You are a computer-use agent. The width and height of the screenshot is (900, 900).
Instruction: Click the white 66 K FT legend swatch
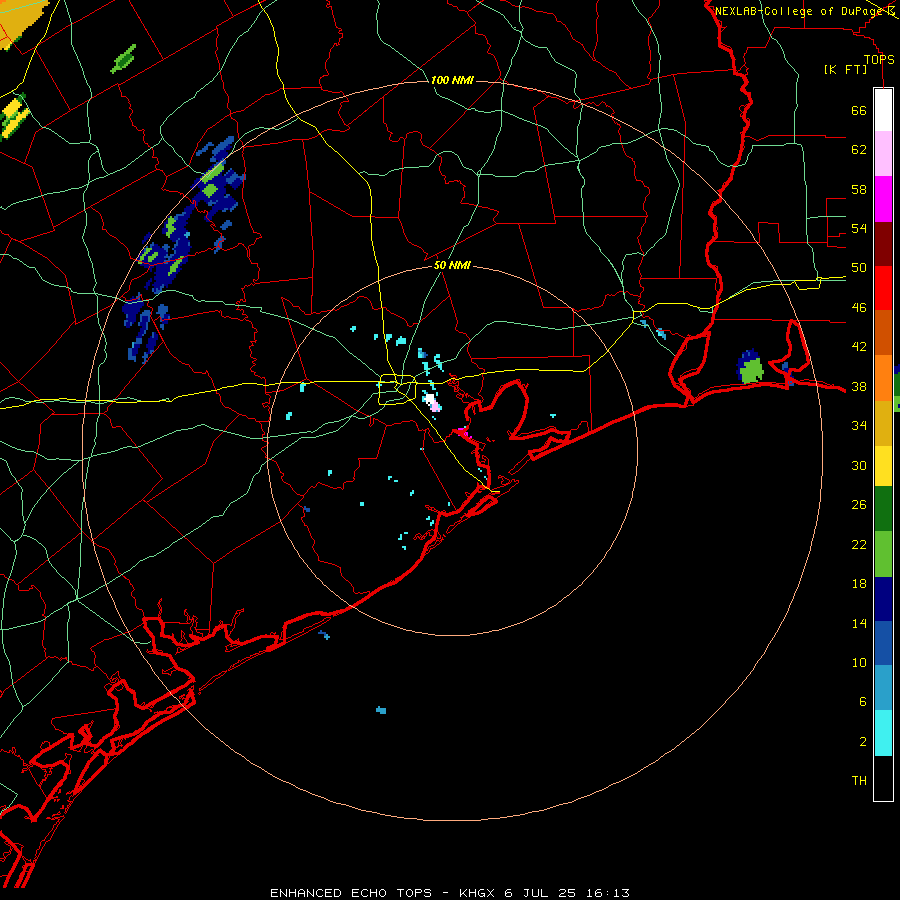click(x=883, y=110)
